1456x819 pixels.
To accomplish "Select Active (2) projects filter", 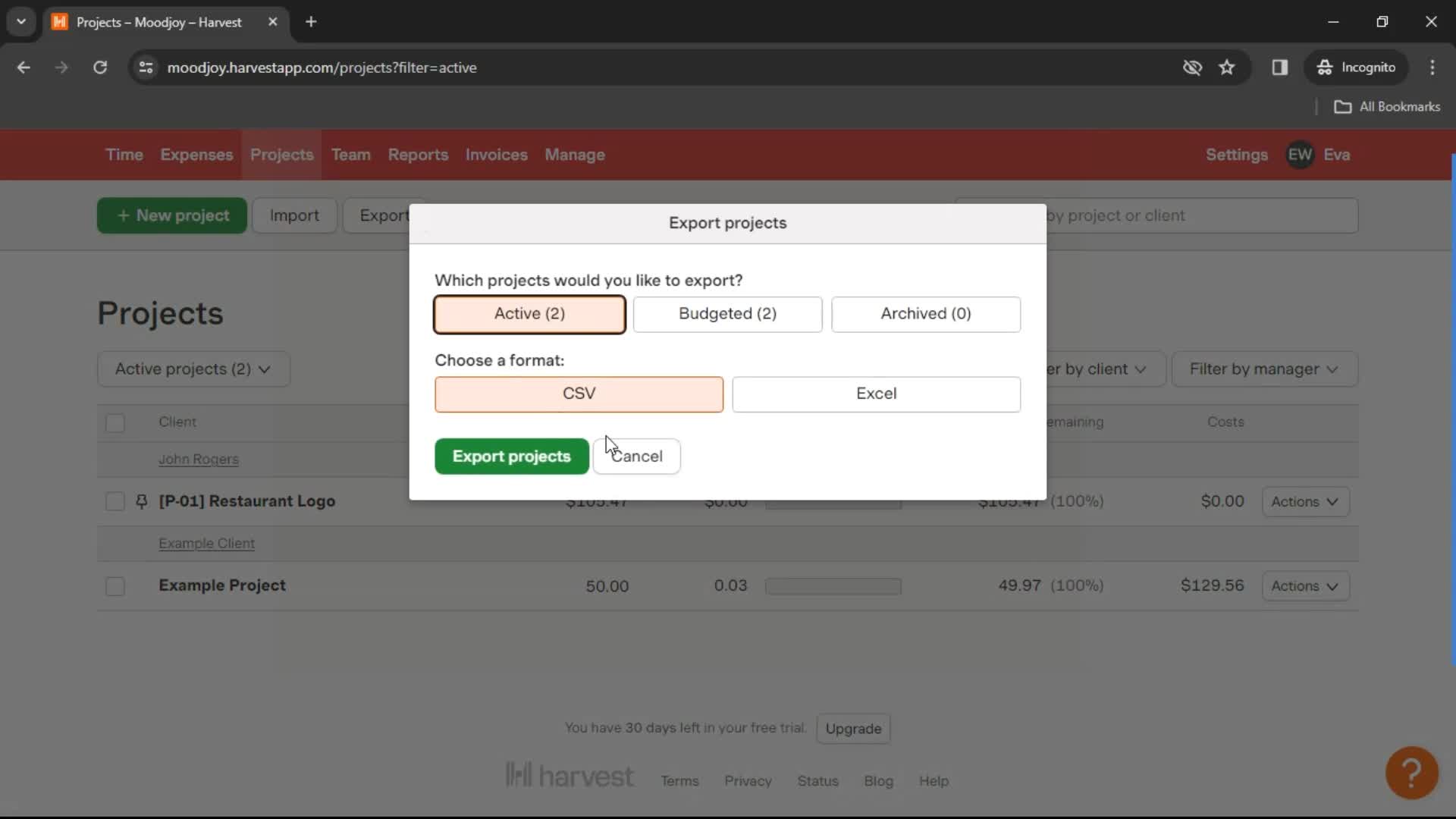I will [x=529, y=313].
